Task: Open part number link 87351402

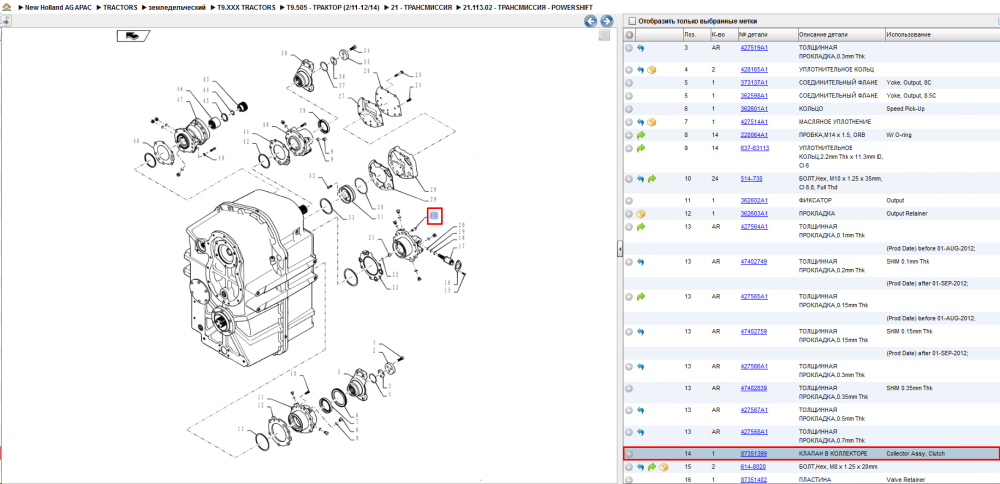Action: tap(753, 480)
